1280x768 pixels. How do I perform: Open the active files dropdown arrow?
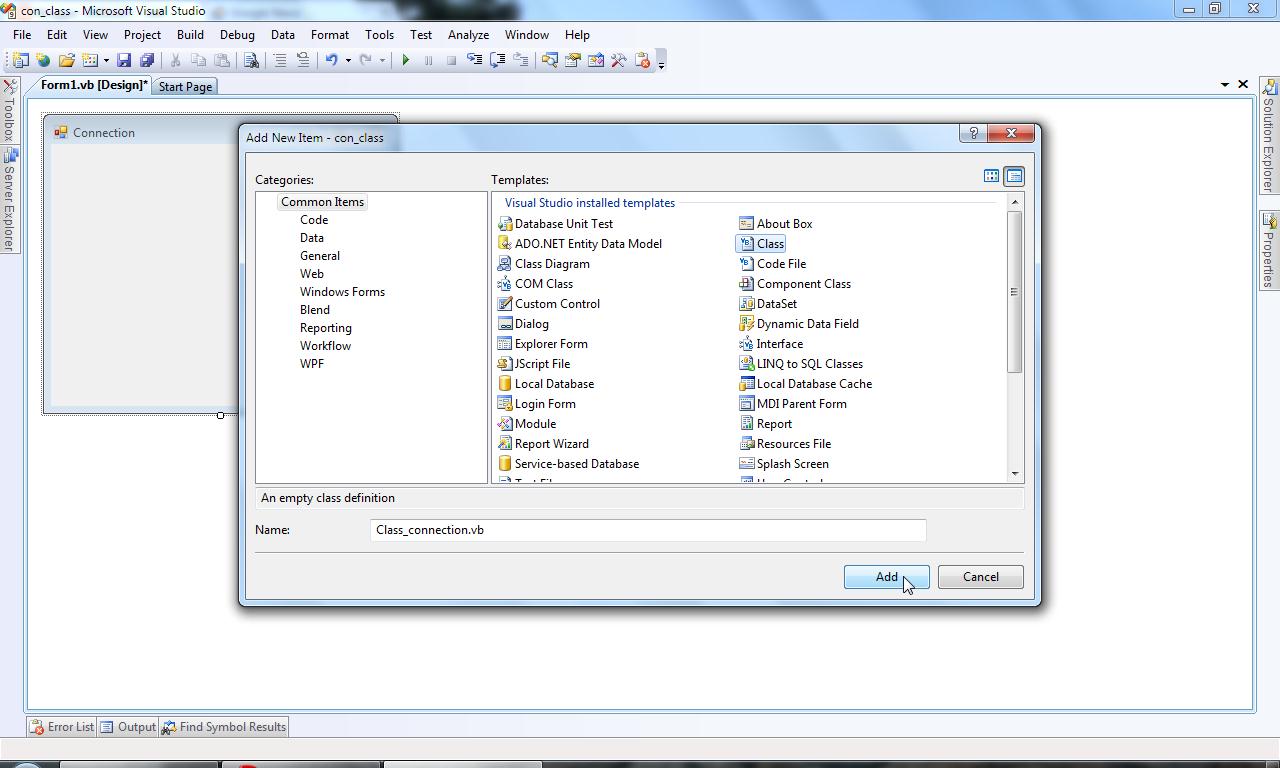(x=1224, y=85)
